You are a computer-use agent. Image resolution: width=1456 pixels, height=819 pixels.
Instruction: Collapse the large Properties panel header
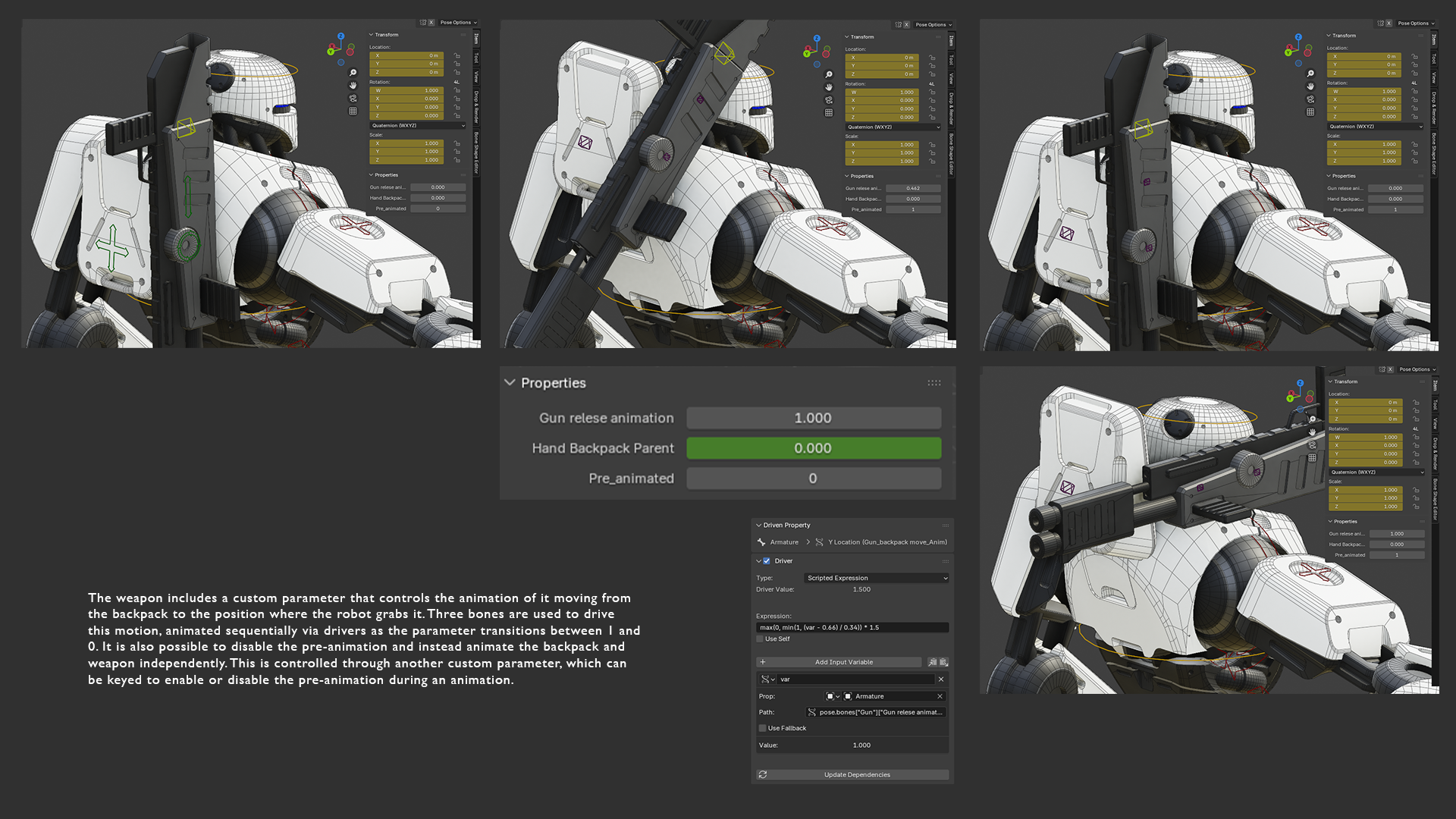[x=510, y=383]
